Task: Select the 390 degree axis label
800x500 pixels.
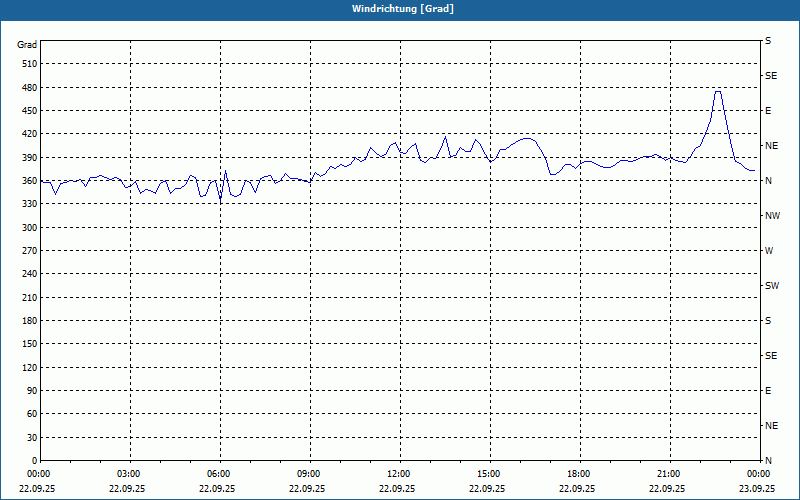Action: point(30,158)
